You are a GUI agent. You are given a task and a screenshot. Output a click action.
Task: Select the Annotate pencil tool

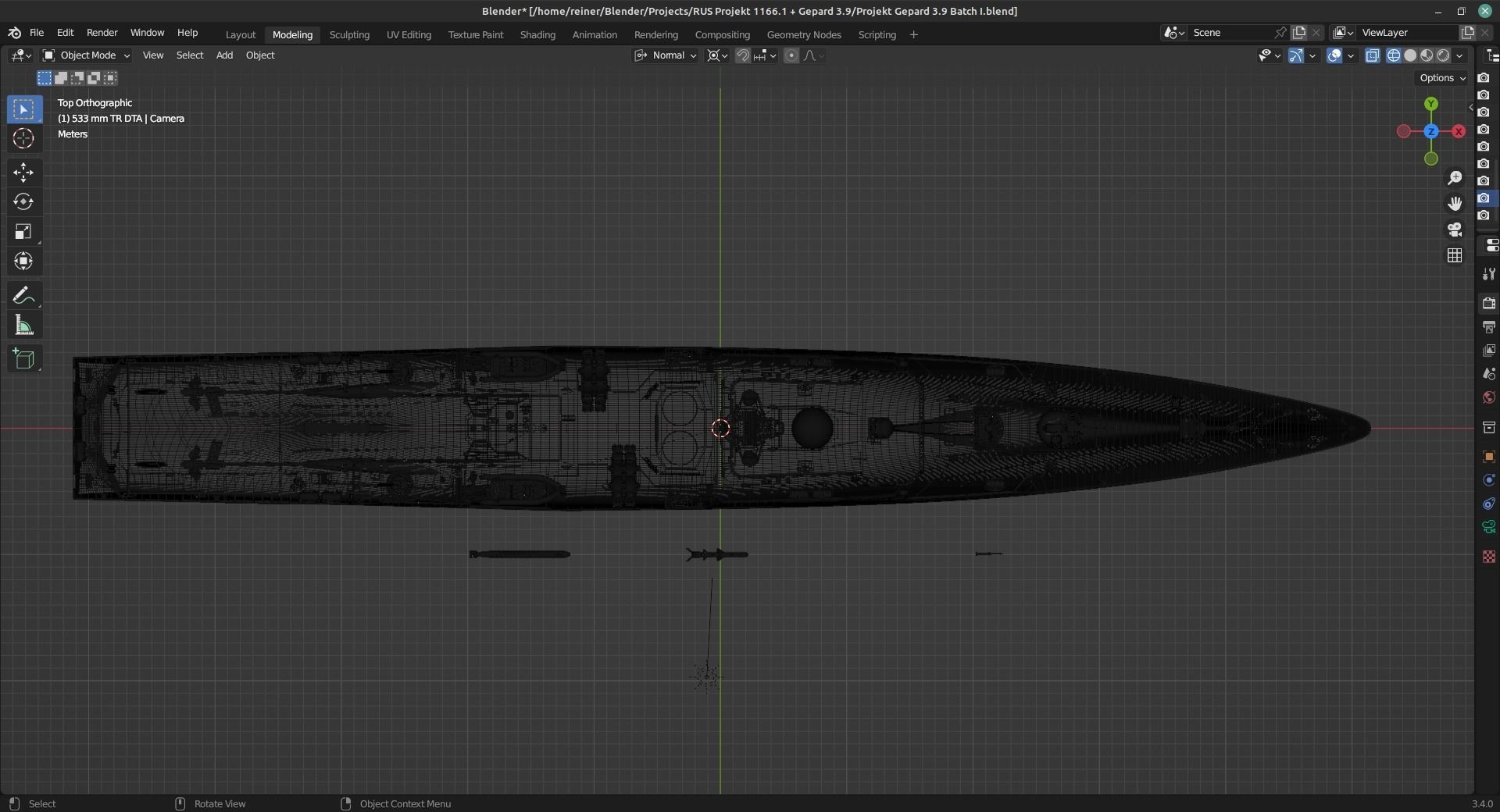pos(23,295)
